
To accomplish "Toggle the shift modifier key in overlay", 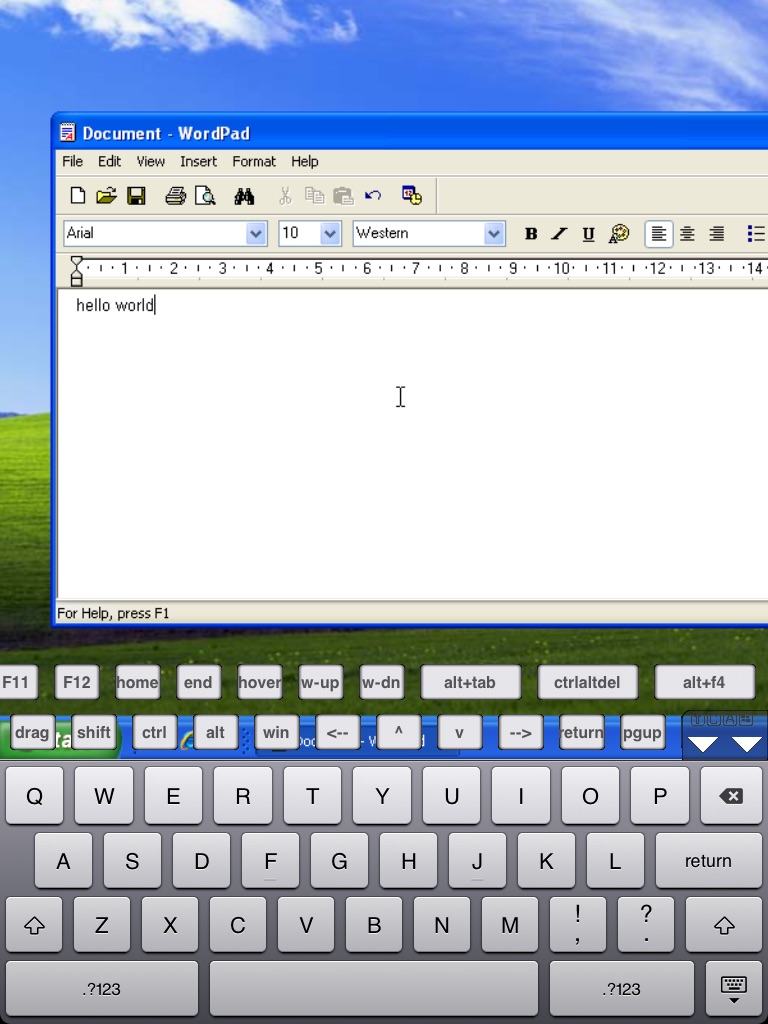I will [93, 732].
